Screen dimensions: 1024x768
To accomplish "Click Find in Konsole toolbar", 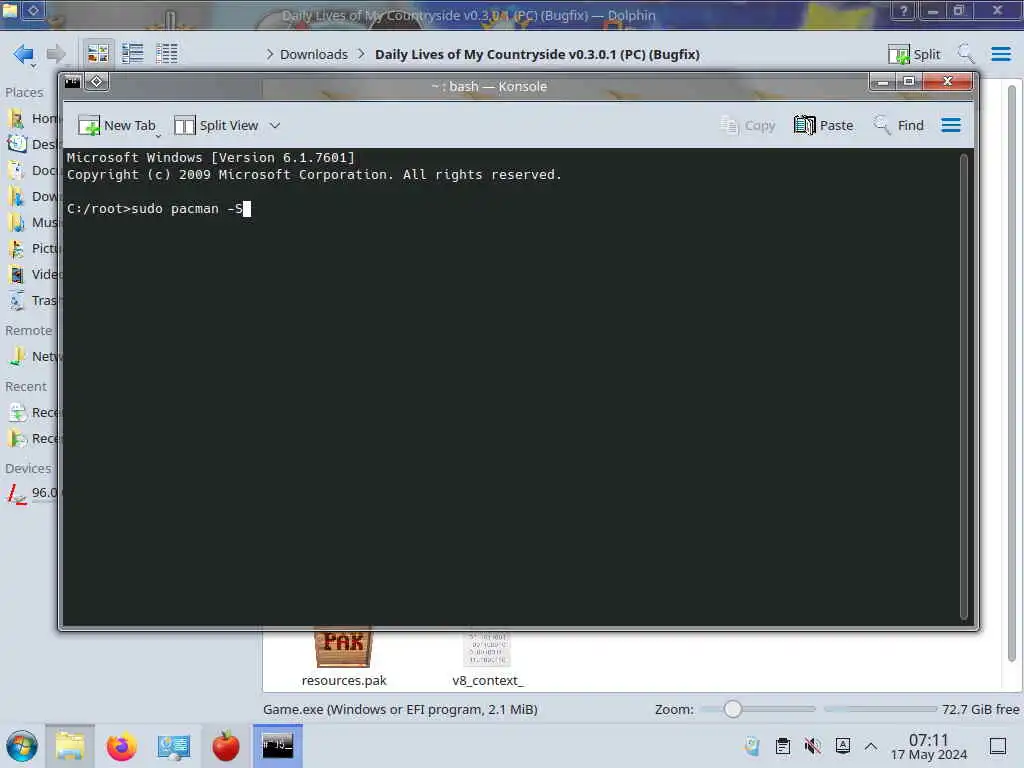I will [899, 125].
